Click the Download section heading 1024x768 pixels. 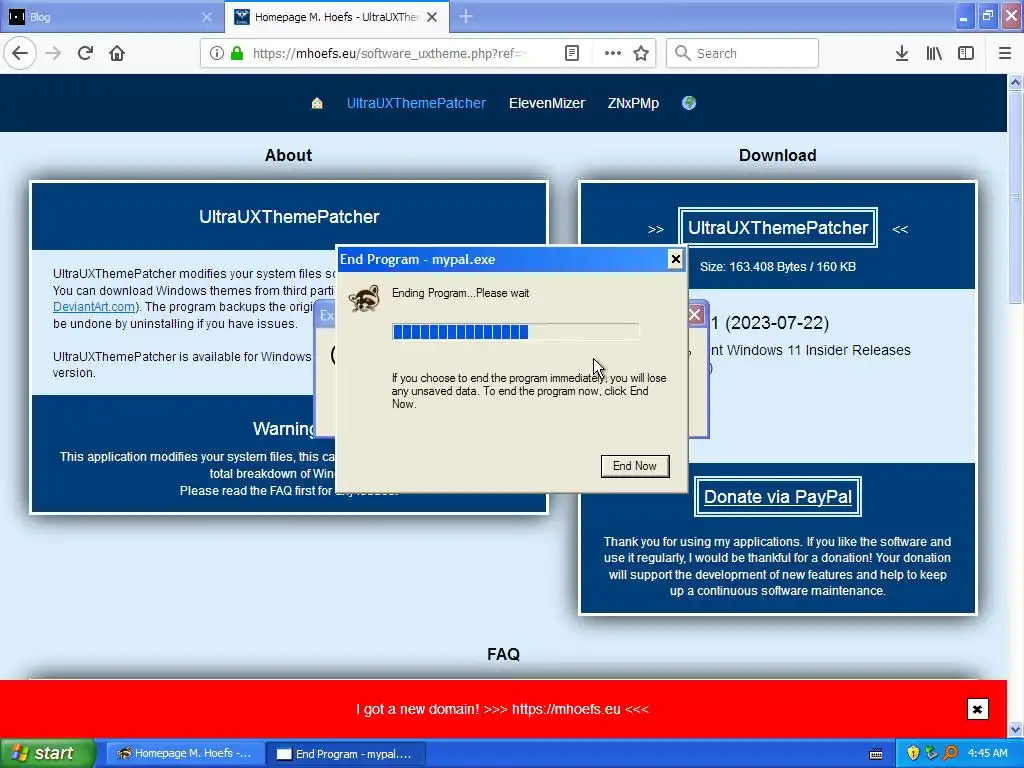click(778, 155)
